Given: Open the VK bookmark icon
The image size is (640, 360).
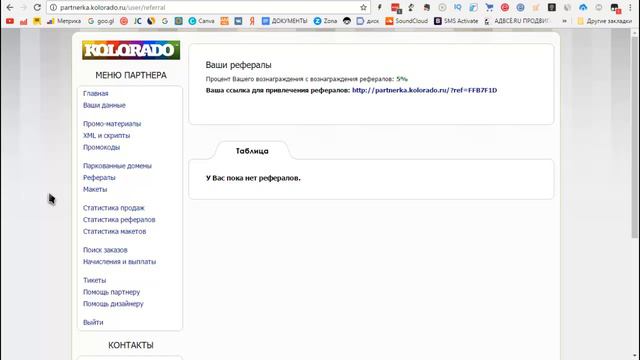Looking at the screenshot, I should [x=238, y=21].
